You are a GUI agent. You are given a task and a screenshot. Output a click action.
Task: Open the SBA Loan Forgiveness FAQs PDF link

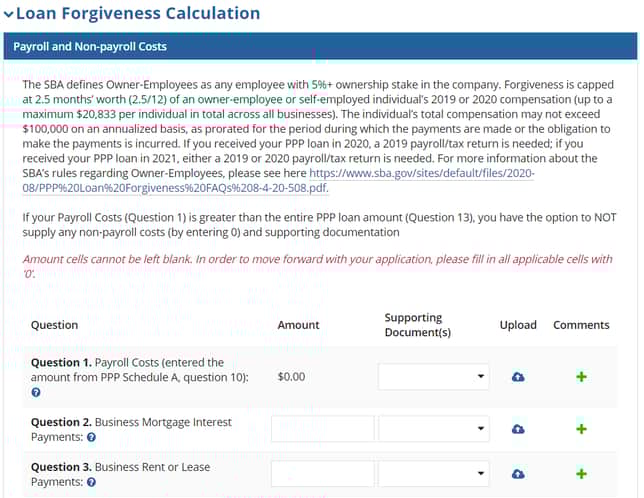coord(278,181)
